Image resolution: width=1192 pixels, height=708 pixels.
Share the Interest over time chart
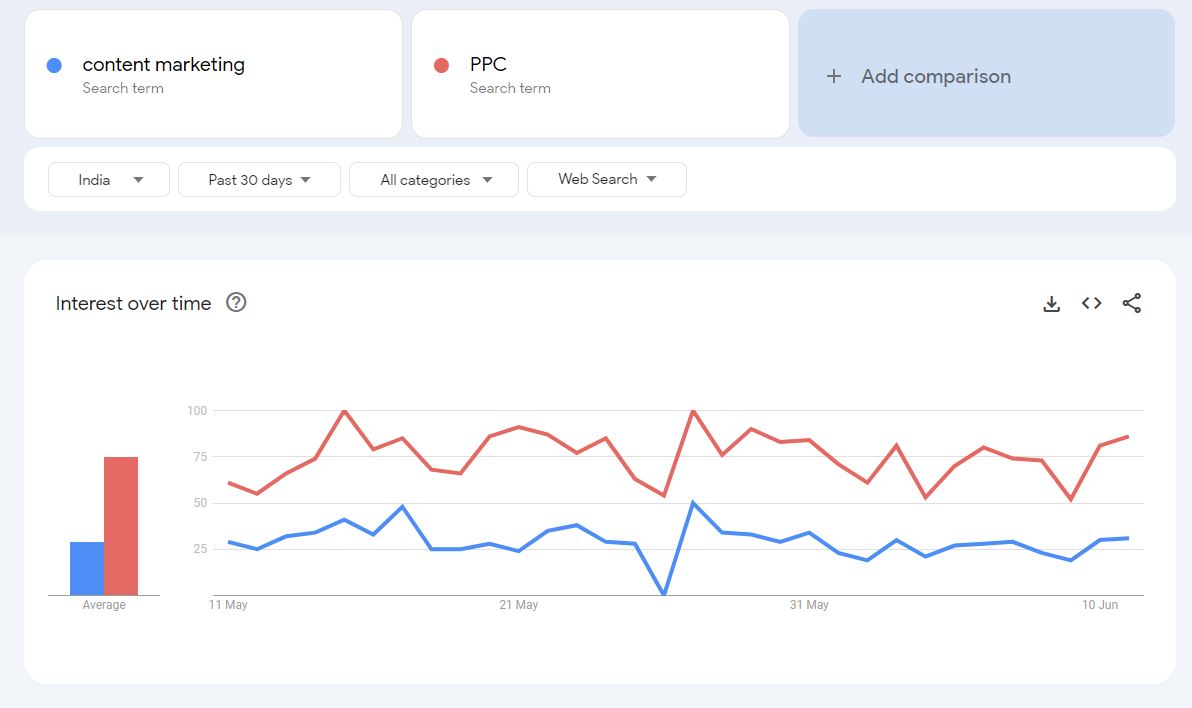tap(1131, 303)
